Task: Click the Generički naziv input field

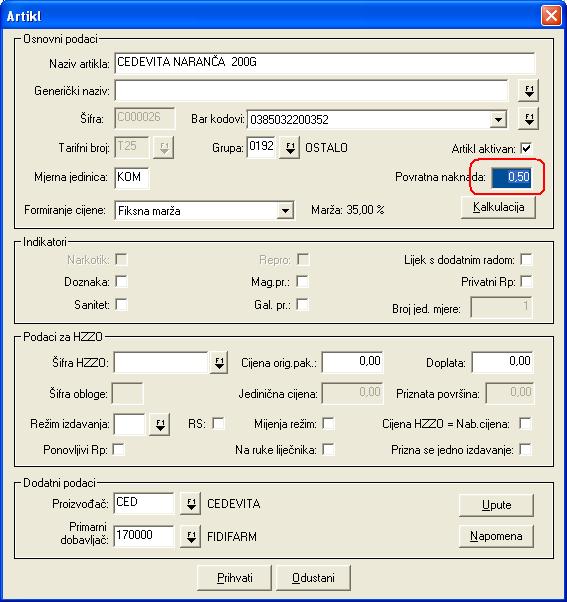Action: (x=311, y=91)
